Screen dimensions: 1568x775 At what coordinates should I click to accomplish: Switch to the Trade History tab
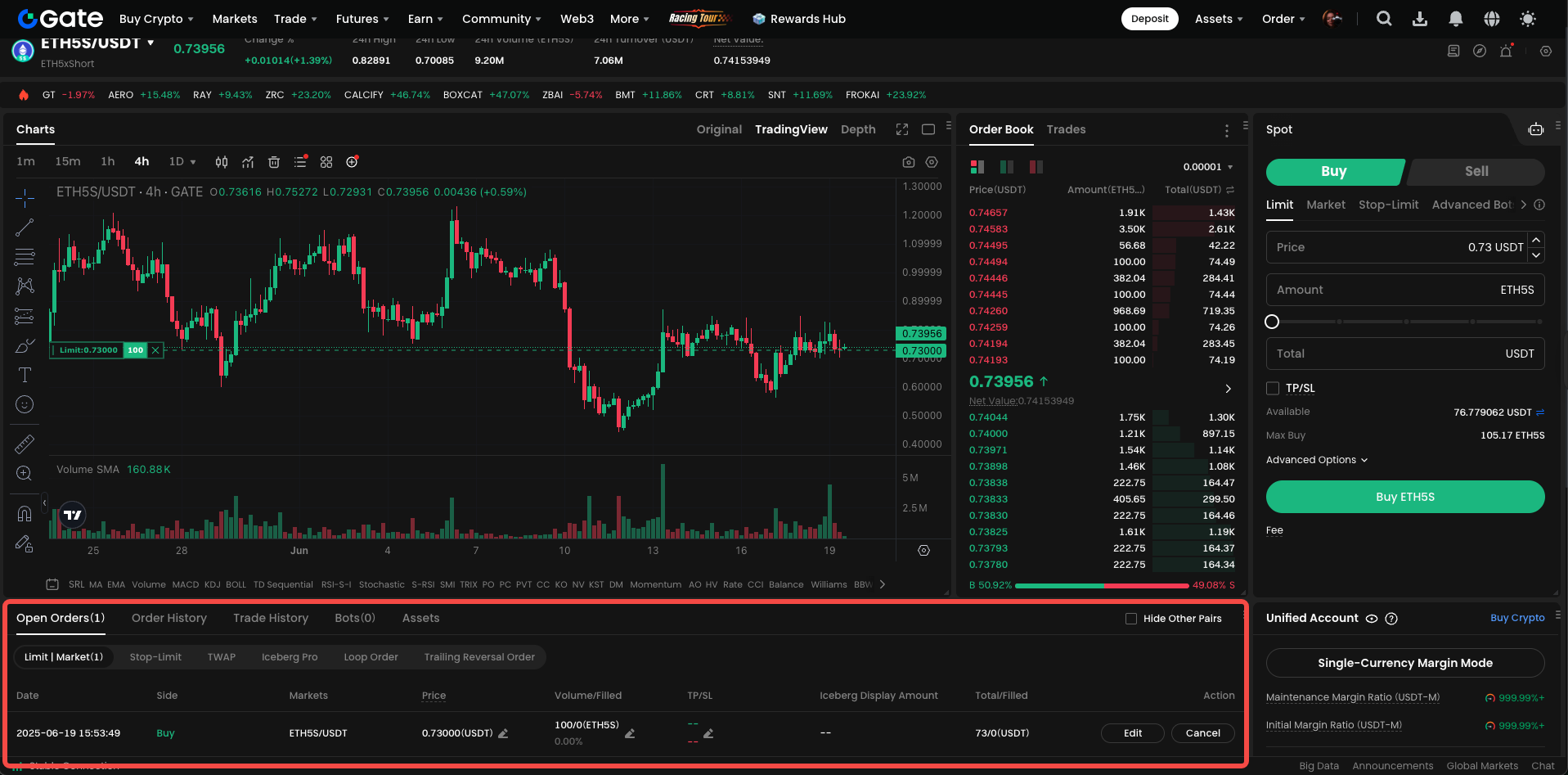pos(270,618)
